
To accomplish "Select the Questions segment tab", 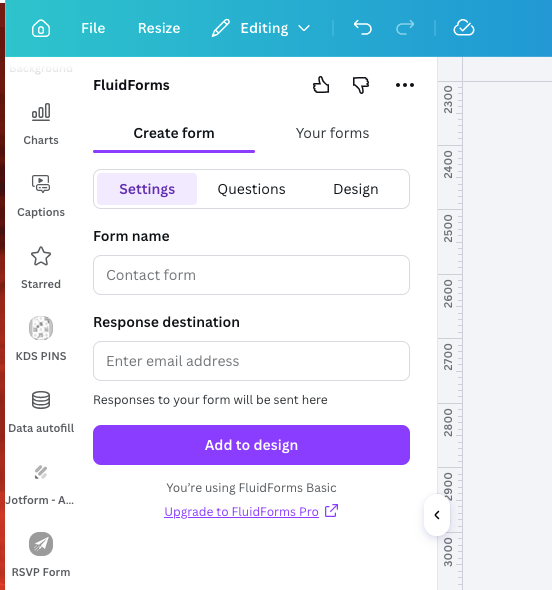I will click(x=251, y=189).
